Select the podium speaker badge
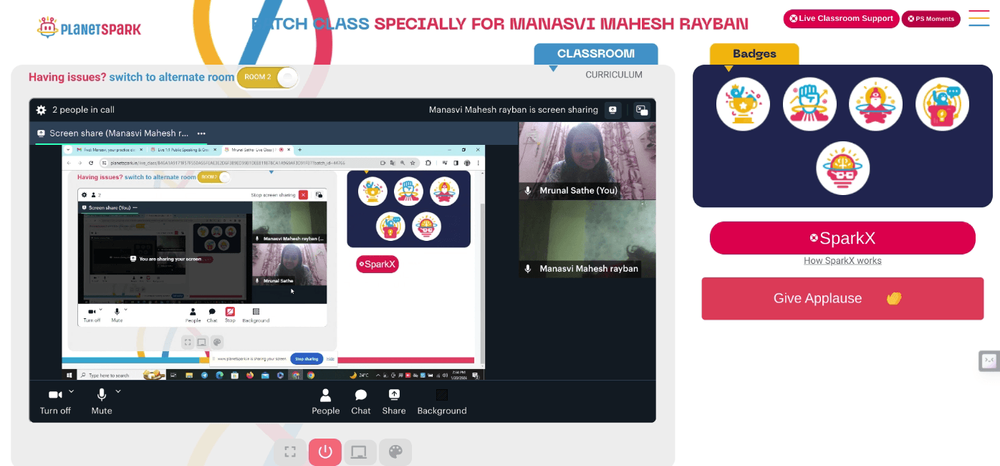 tap(942, 104)
